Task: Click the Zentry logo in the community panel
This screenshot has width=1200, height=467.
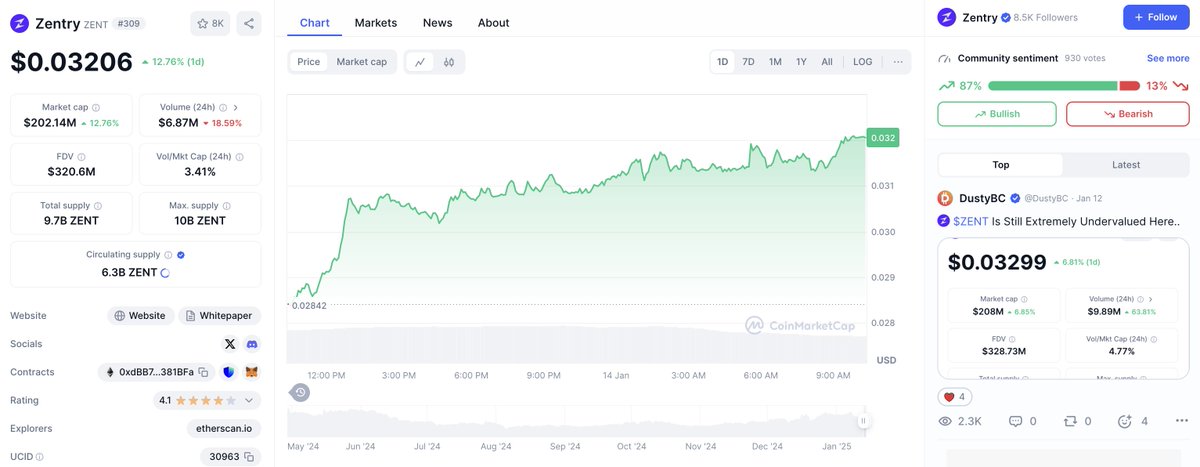Action: tap(946, 17)
